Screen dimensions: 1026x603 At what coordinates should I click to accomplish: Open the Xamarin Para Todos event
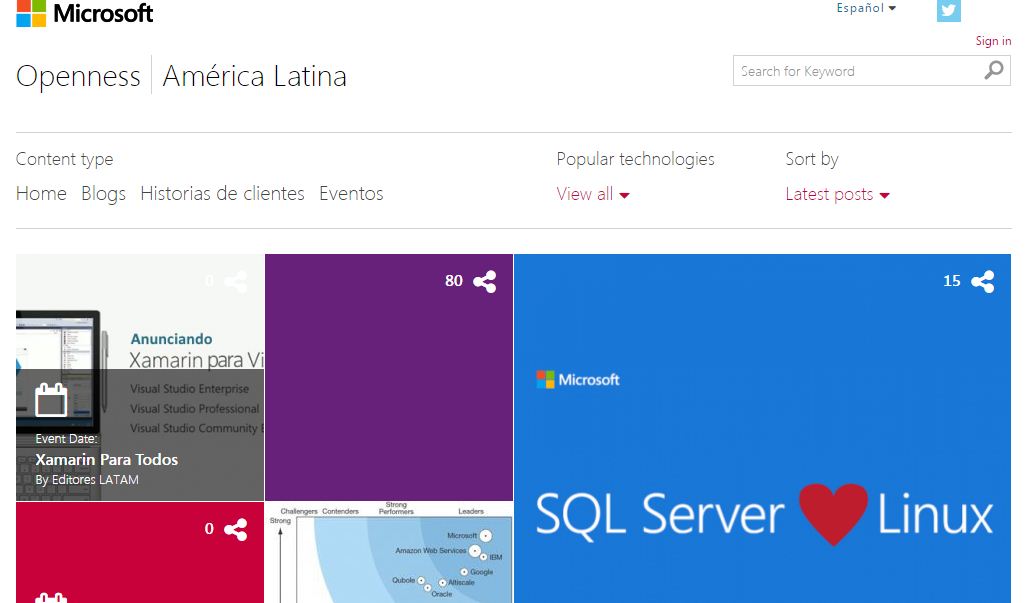(107, 460)
